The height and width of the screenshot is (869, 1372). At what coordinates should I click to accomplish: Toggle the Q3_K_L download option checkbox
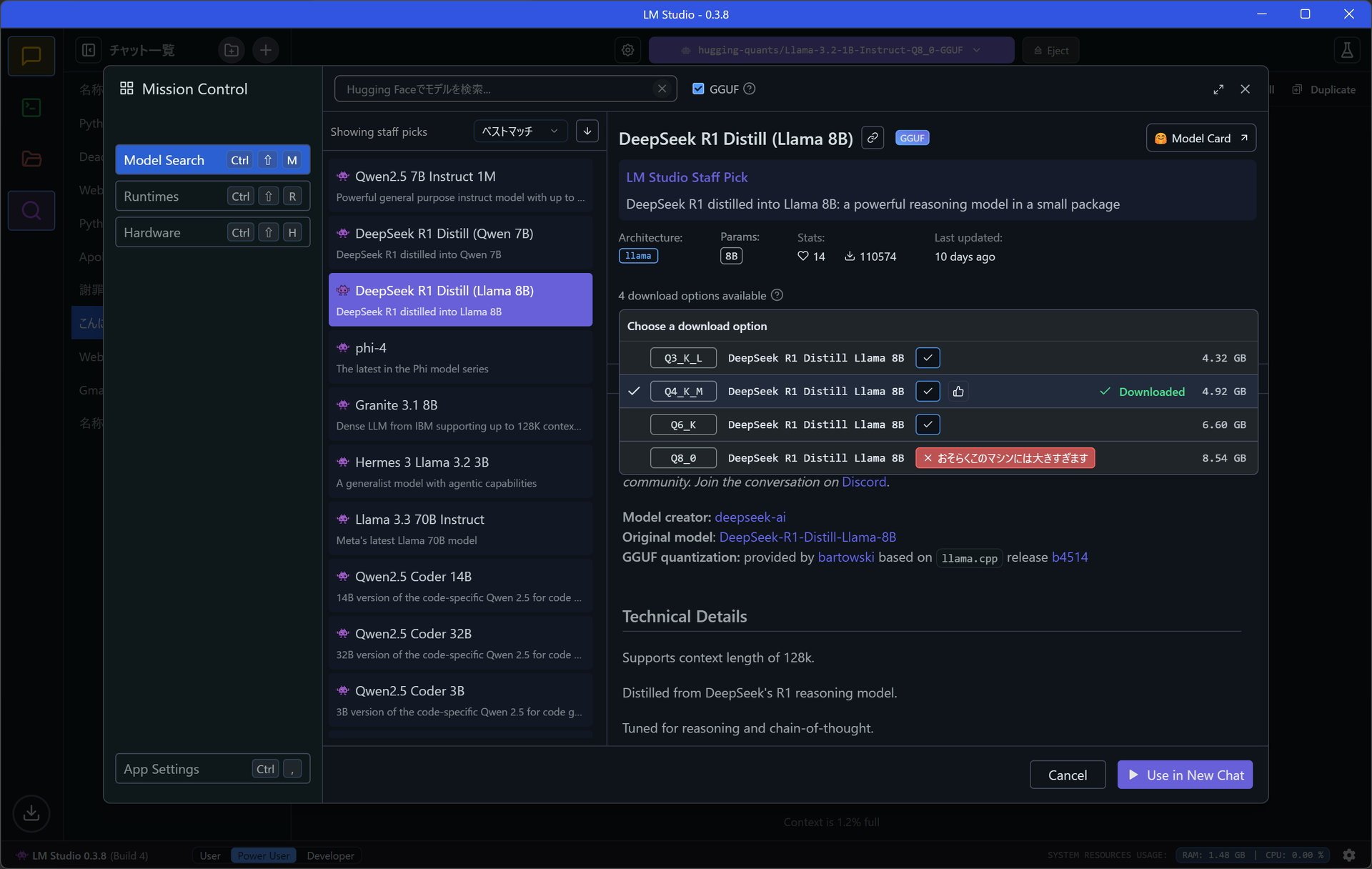click(x=928, y=358)
